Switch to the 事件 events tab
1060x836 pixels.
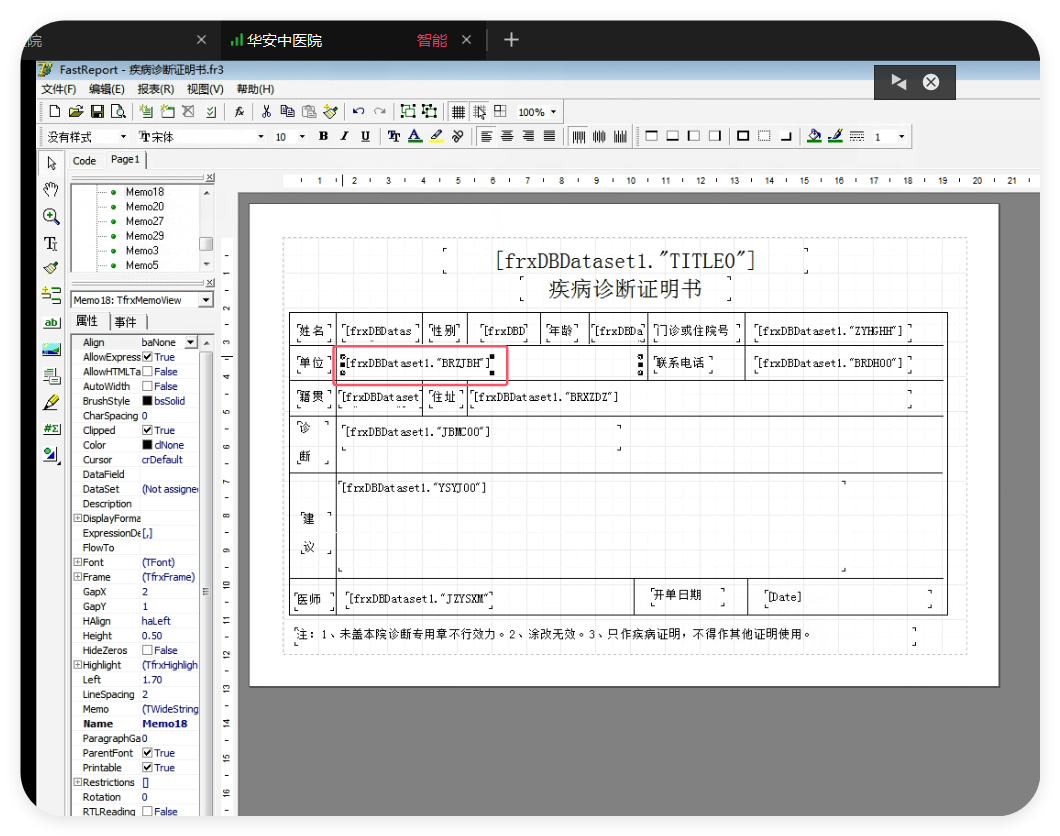point(126,322)
